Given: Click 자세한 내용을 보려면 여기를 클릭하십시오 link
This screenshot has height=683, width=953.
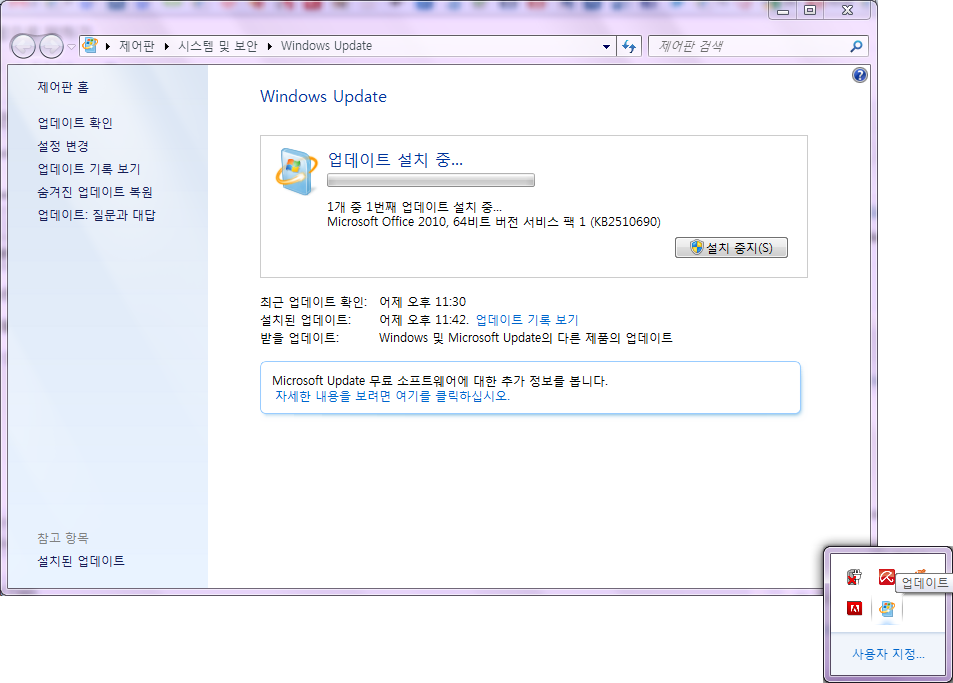Looking at the screenshot, I should pos(392,396).
